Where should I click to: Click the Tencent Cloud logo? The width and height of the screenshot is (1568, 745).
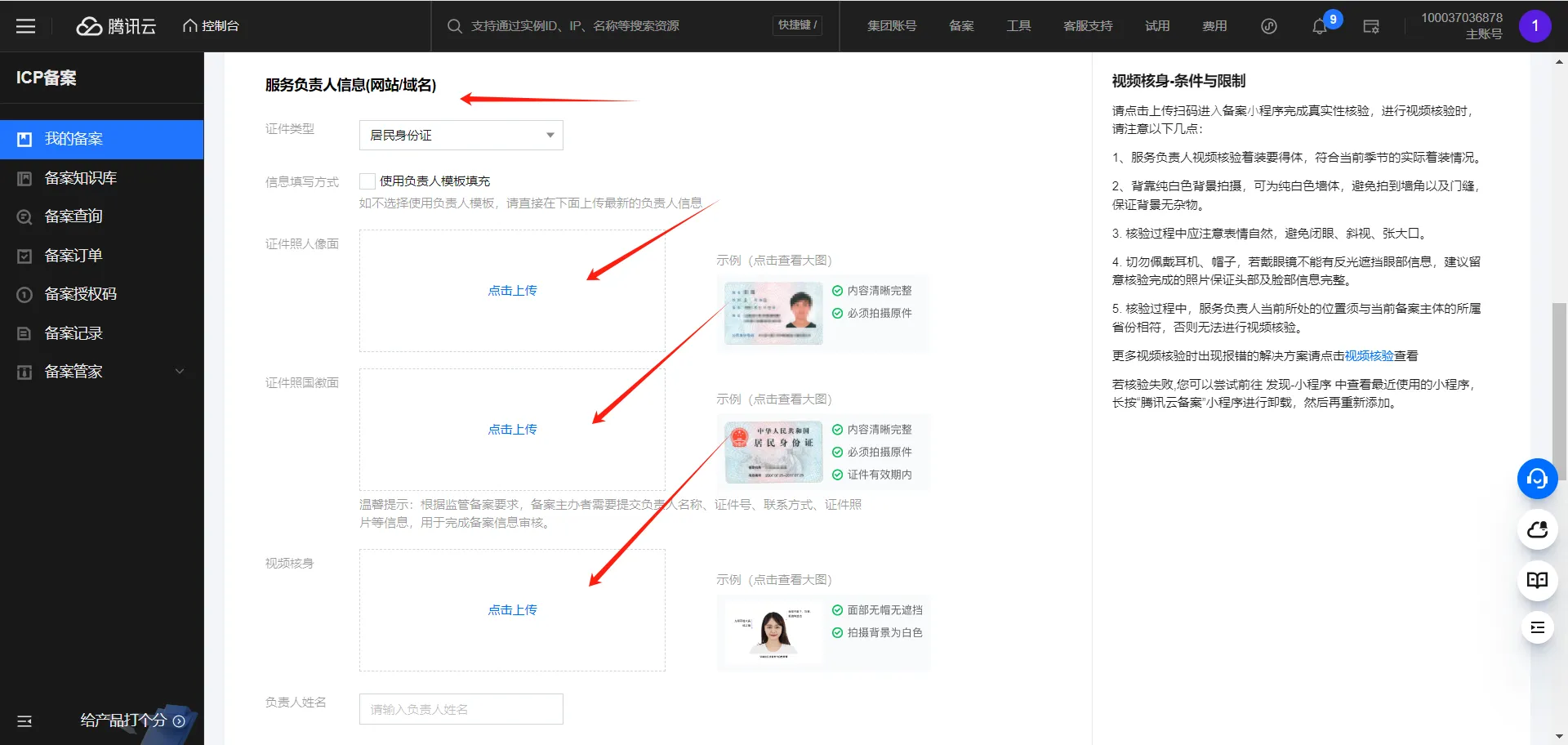tap(116, 26)
